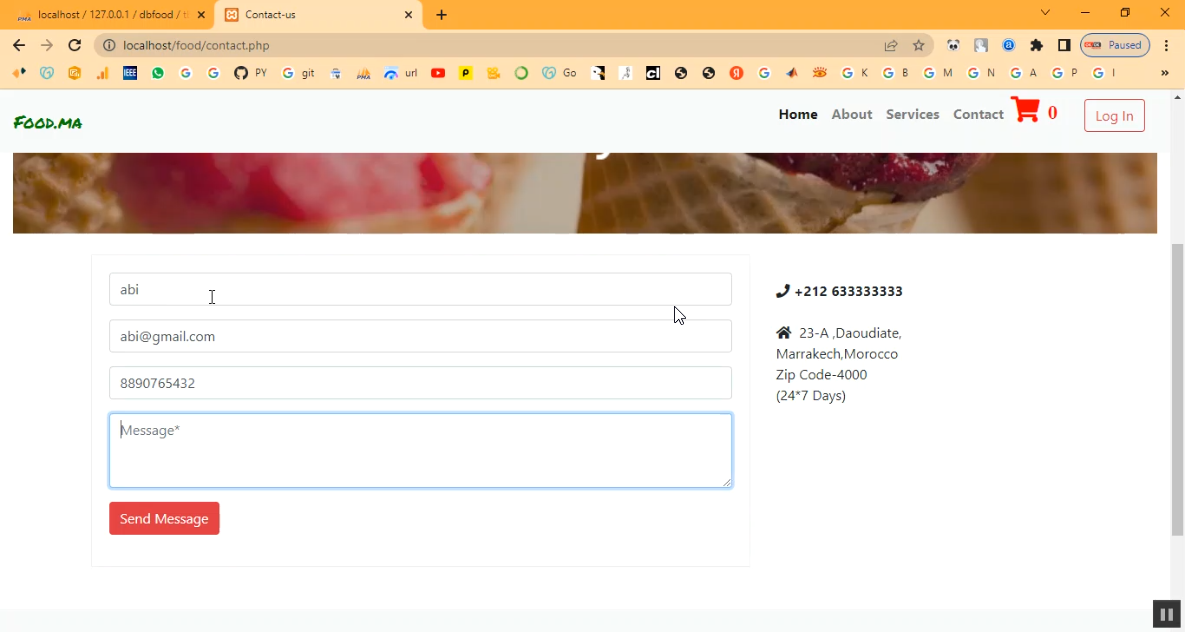Share this page icon
Screen dimensions: 1185x632
(891, 45)
